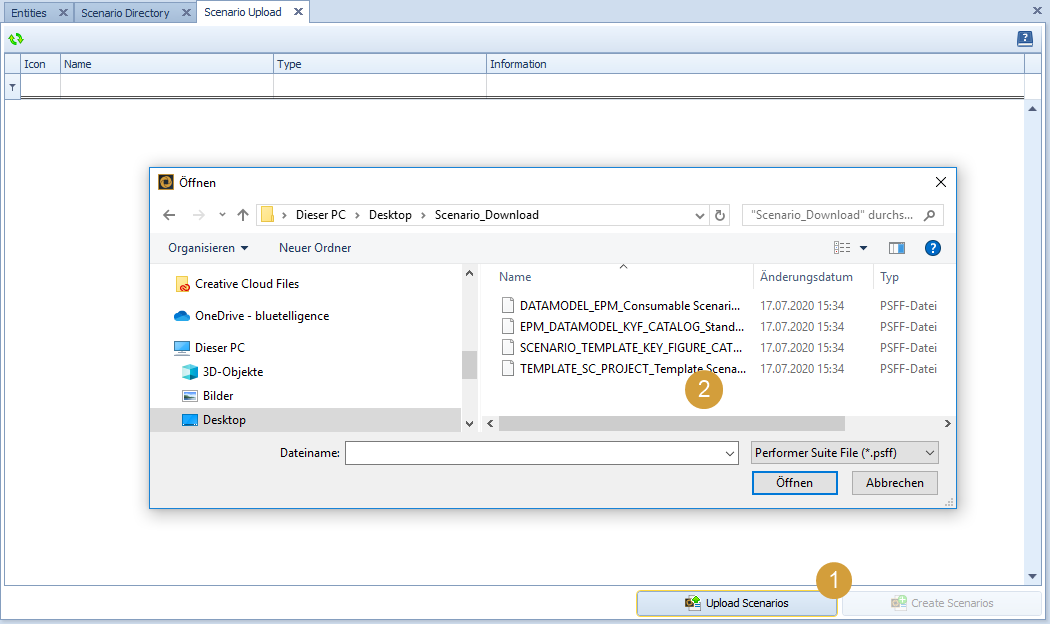Toggle the preview pane in the dialog
Image resolution: width=1050 pixels, height=624 pixels.
point(896,247)
